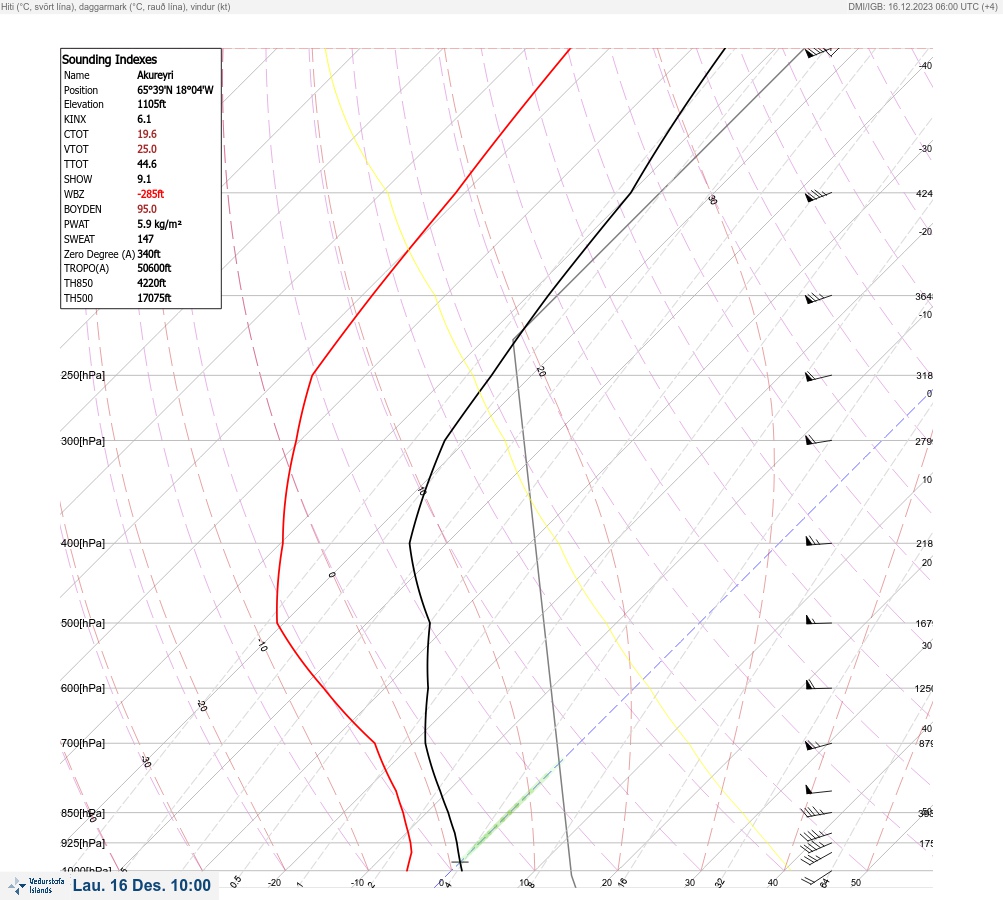Click the zero degree value '340ft'
1003x900 pixels.
(x=148, y=254)
